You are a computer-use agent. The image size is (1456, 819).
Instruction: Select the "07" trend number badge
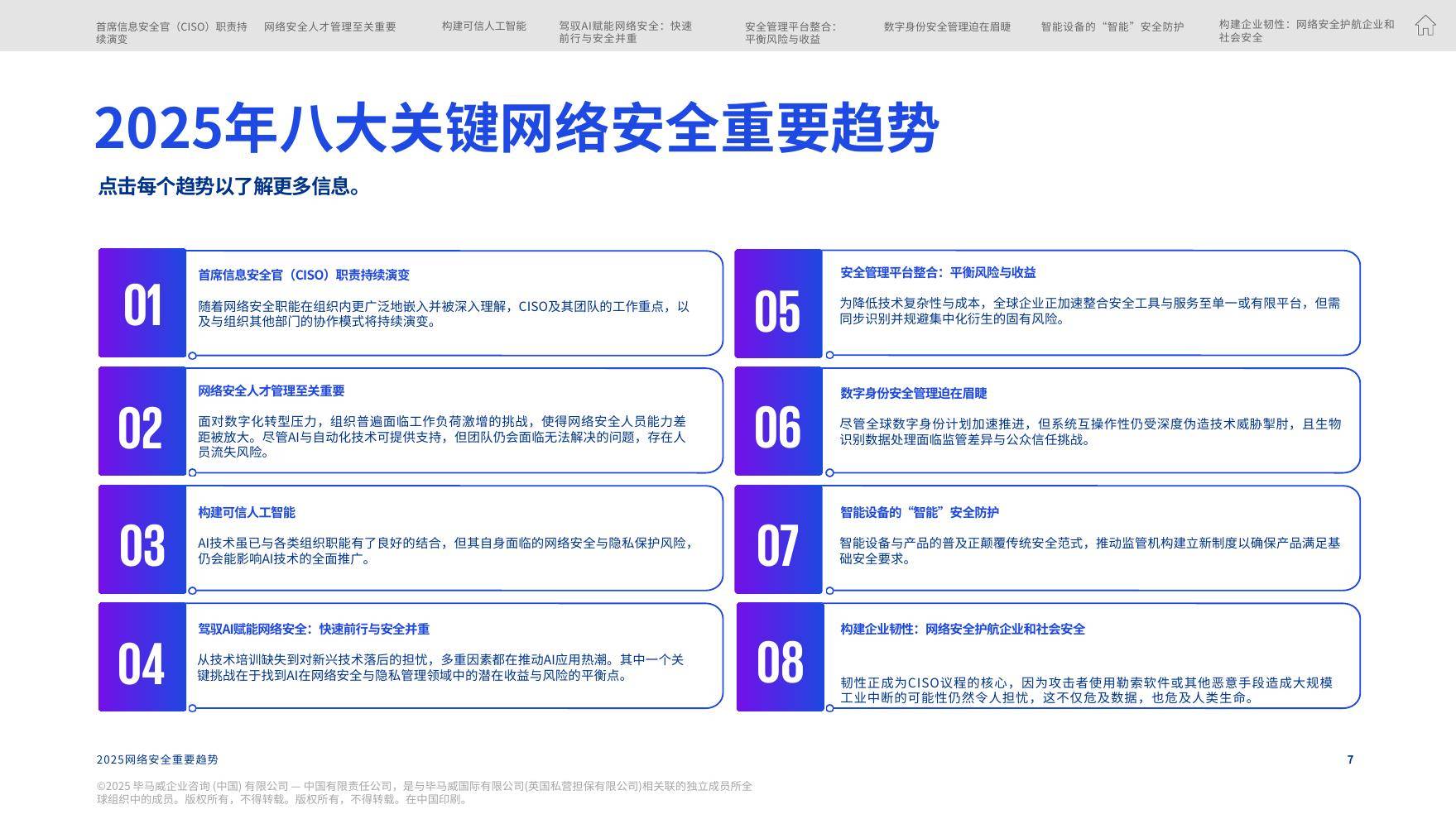(x=779, y=544)
